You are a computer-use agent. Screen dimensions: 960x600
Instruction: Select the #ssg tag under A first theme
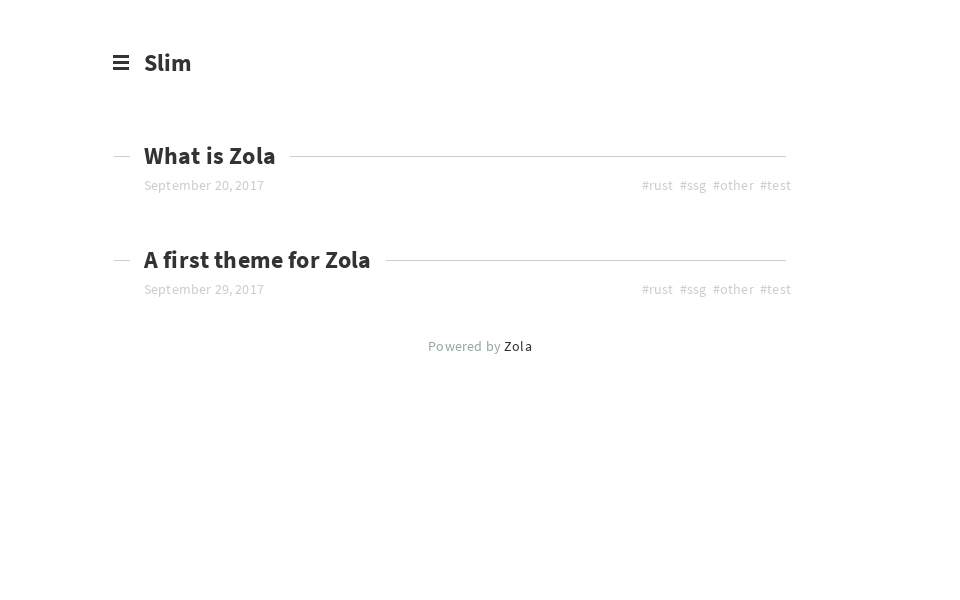[x=693, y=289]
